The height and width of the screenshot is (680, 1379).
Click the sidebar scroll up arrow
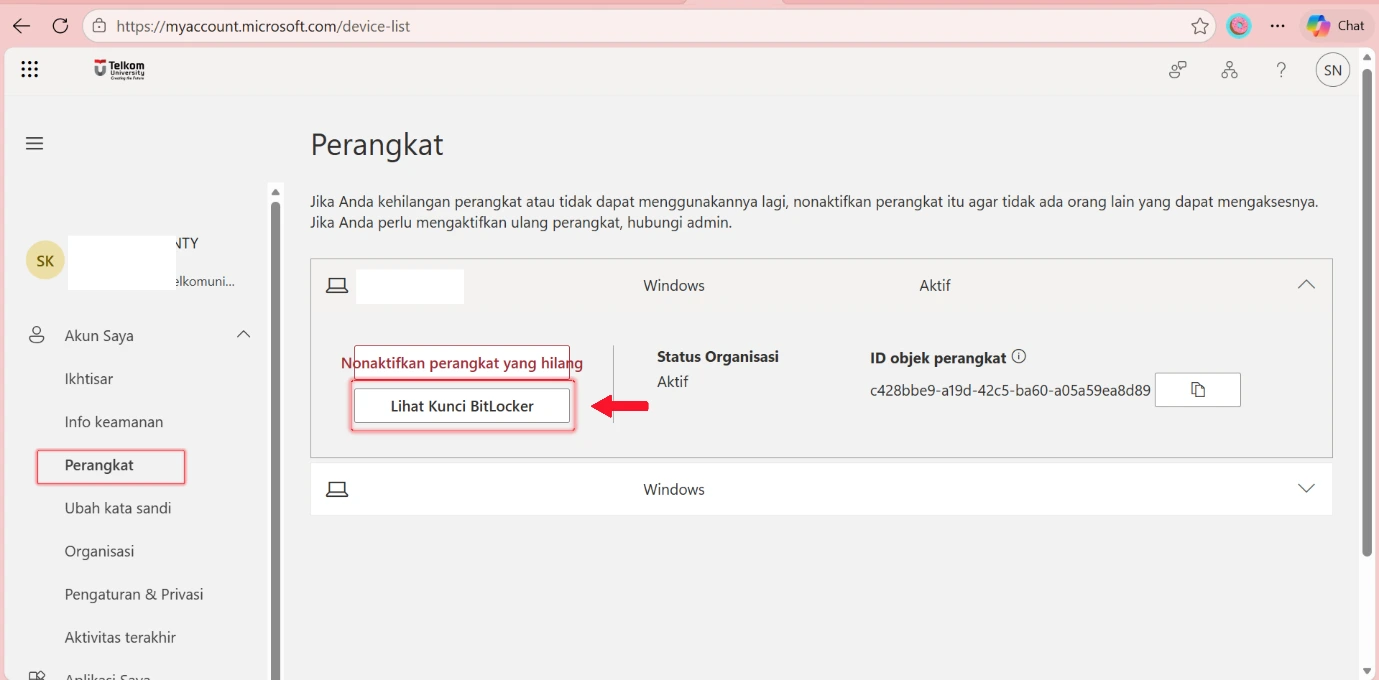click(x=276, y=191)
